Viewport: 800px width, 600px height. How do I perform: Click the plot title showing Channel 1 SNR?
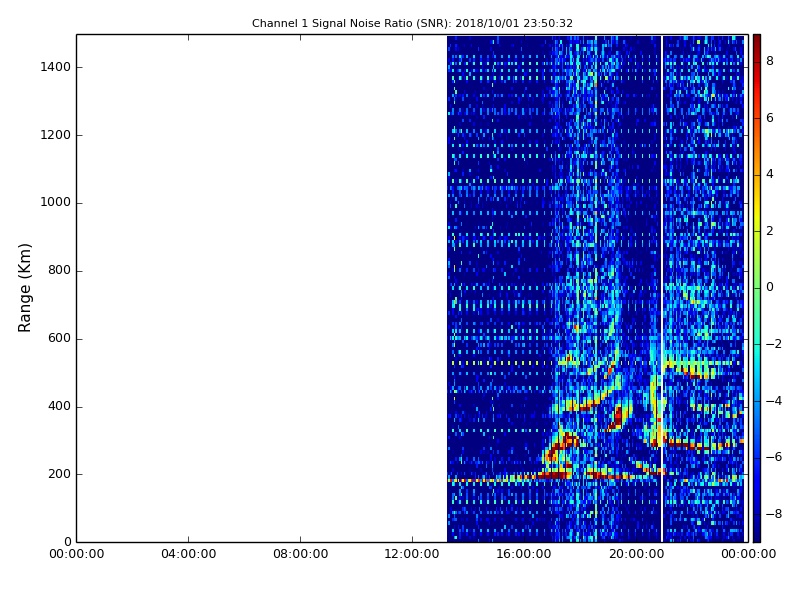(412, 23)
